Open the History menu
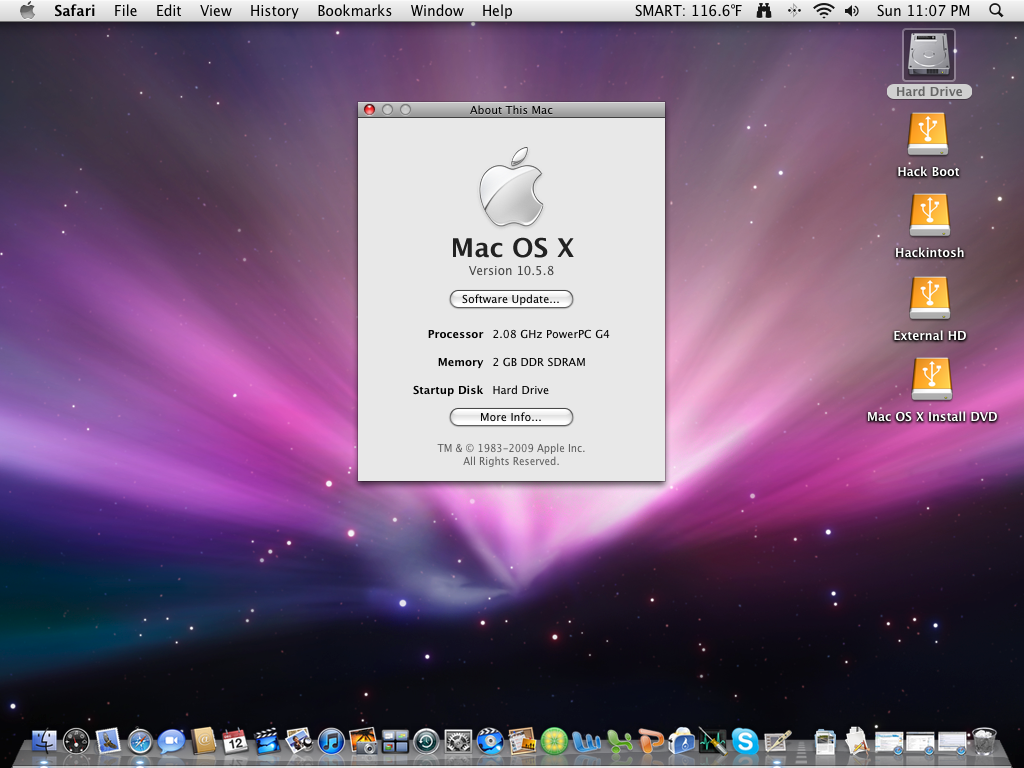Viewport: 1024px width, 768px height. pos(274,10)
